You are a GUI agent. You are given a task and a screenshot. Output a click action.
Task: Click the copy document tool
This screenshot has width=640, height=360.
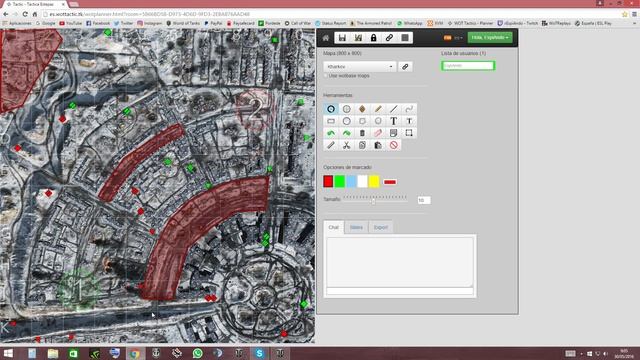[x=362, y=145]
